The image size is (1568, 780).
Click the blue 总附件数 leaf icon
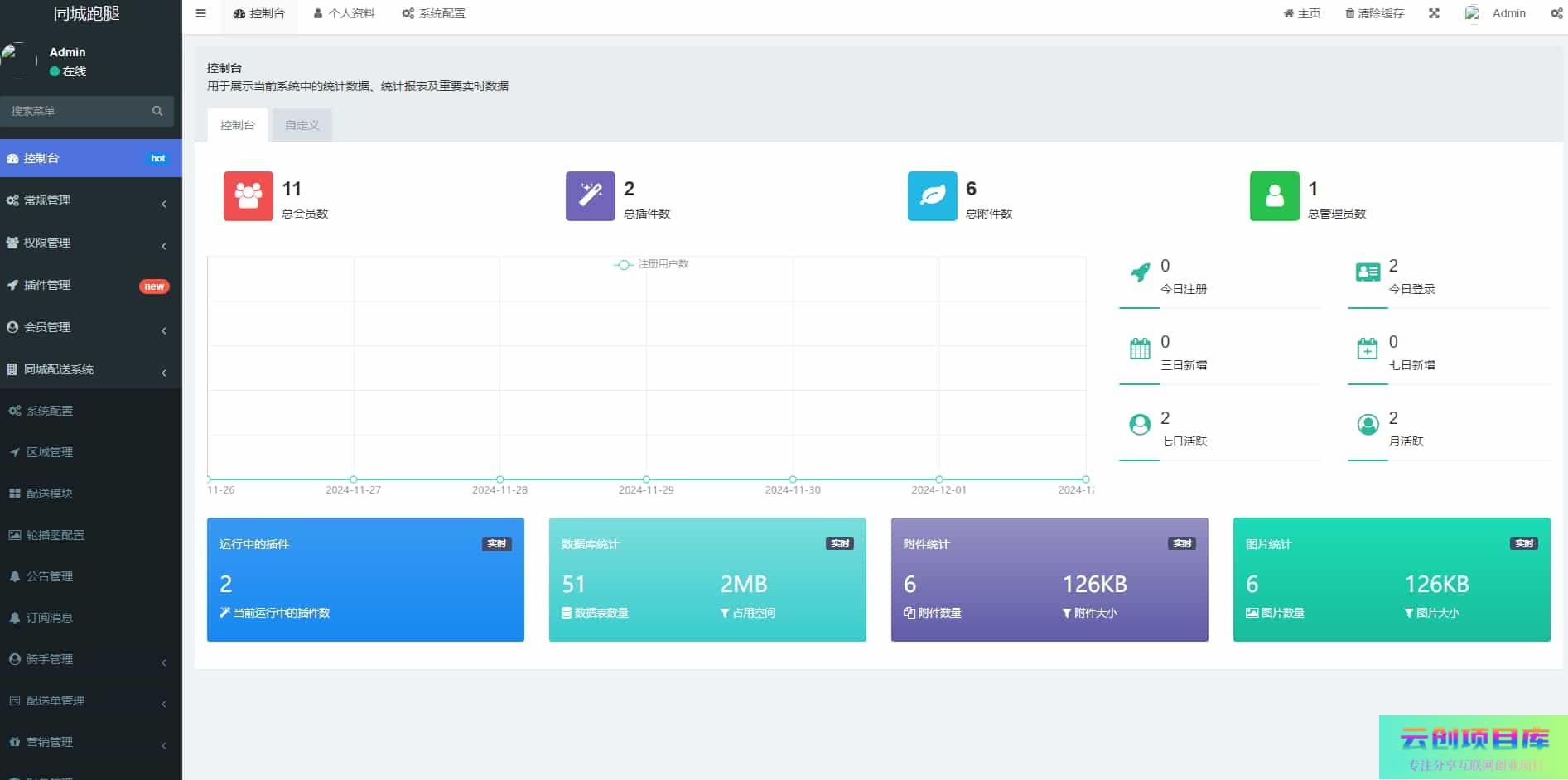pos(932,196)
